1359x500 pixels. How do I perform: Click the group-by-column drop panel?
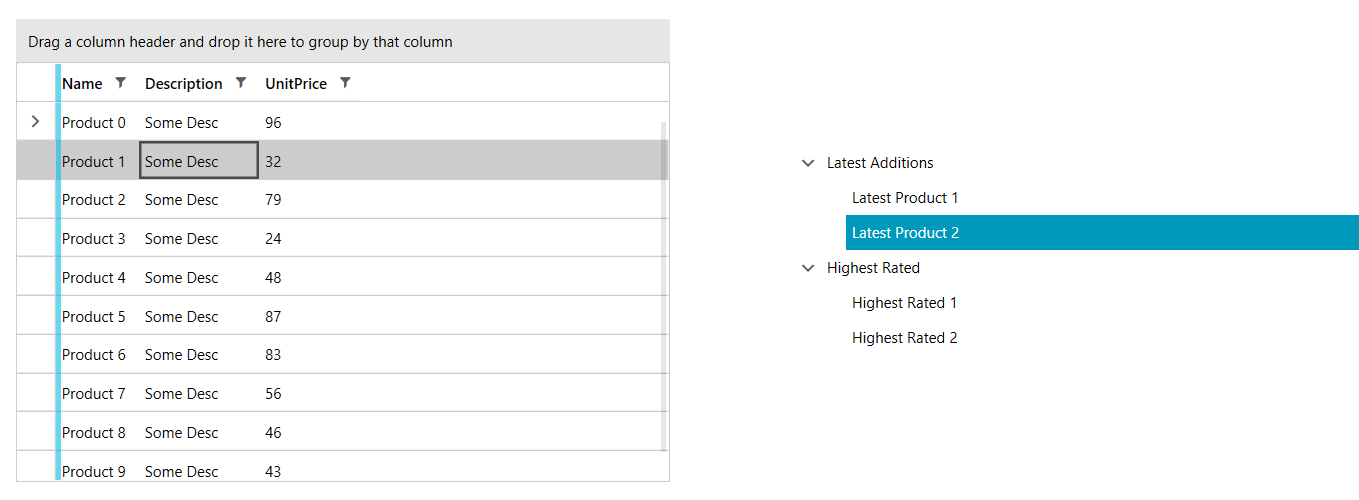[x=343, y=42]
